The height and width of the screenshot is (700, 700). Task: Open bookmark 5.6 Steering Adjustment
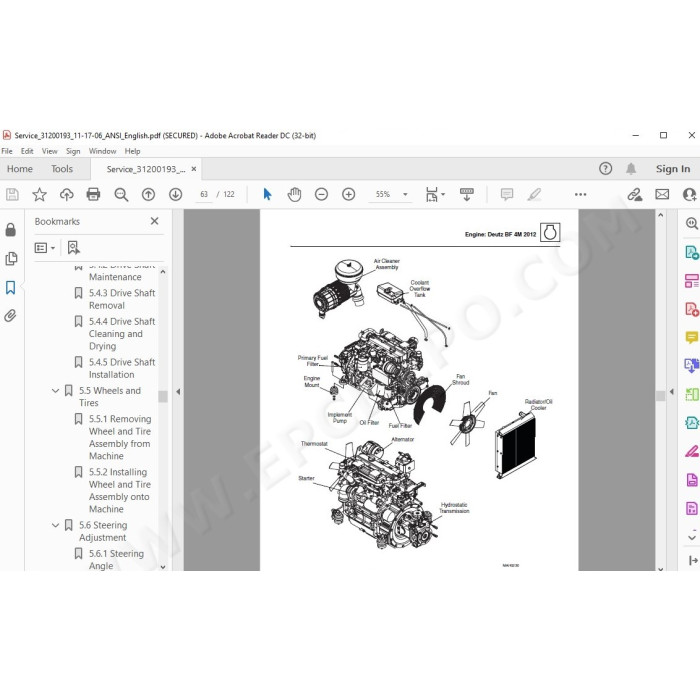[103, 531]
